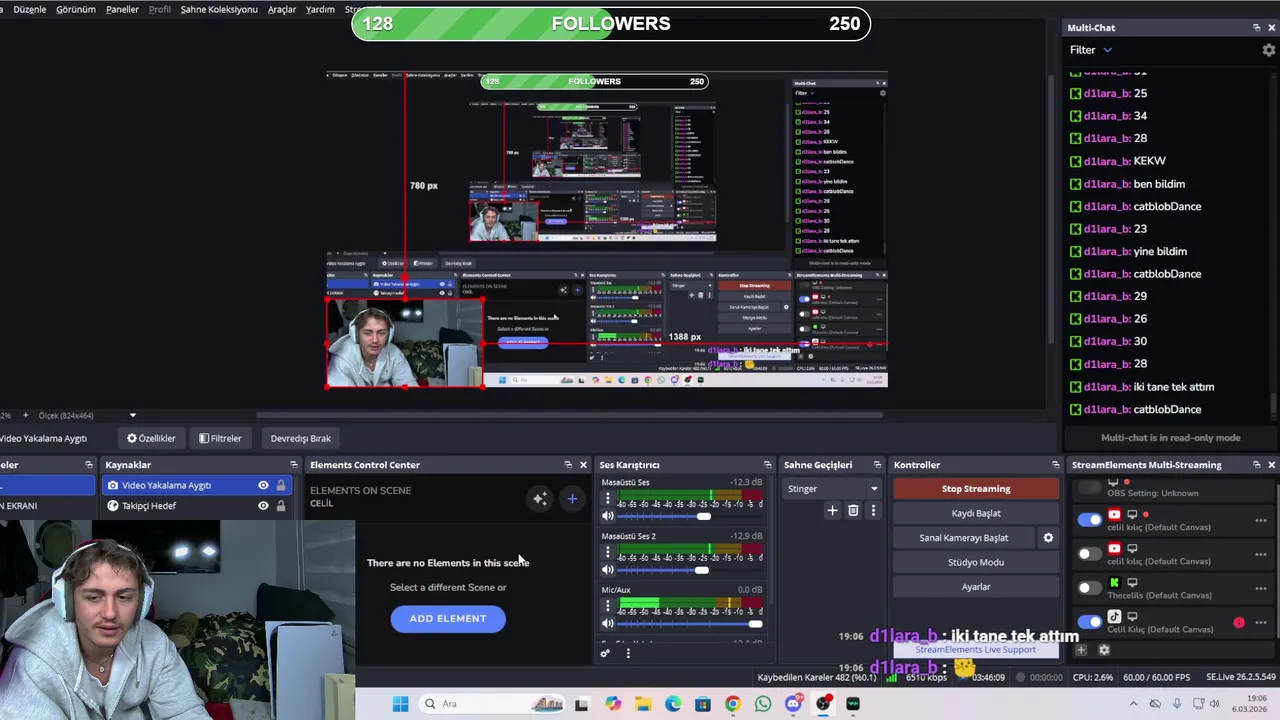
Task: Open the scene transition properties menu
Action: pyautogui.click(x=873, y=511)
